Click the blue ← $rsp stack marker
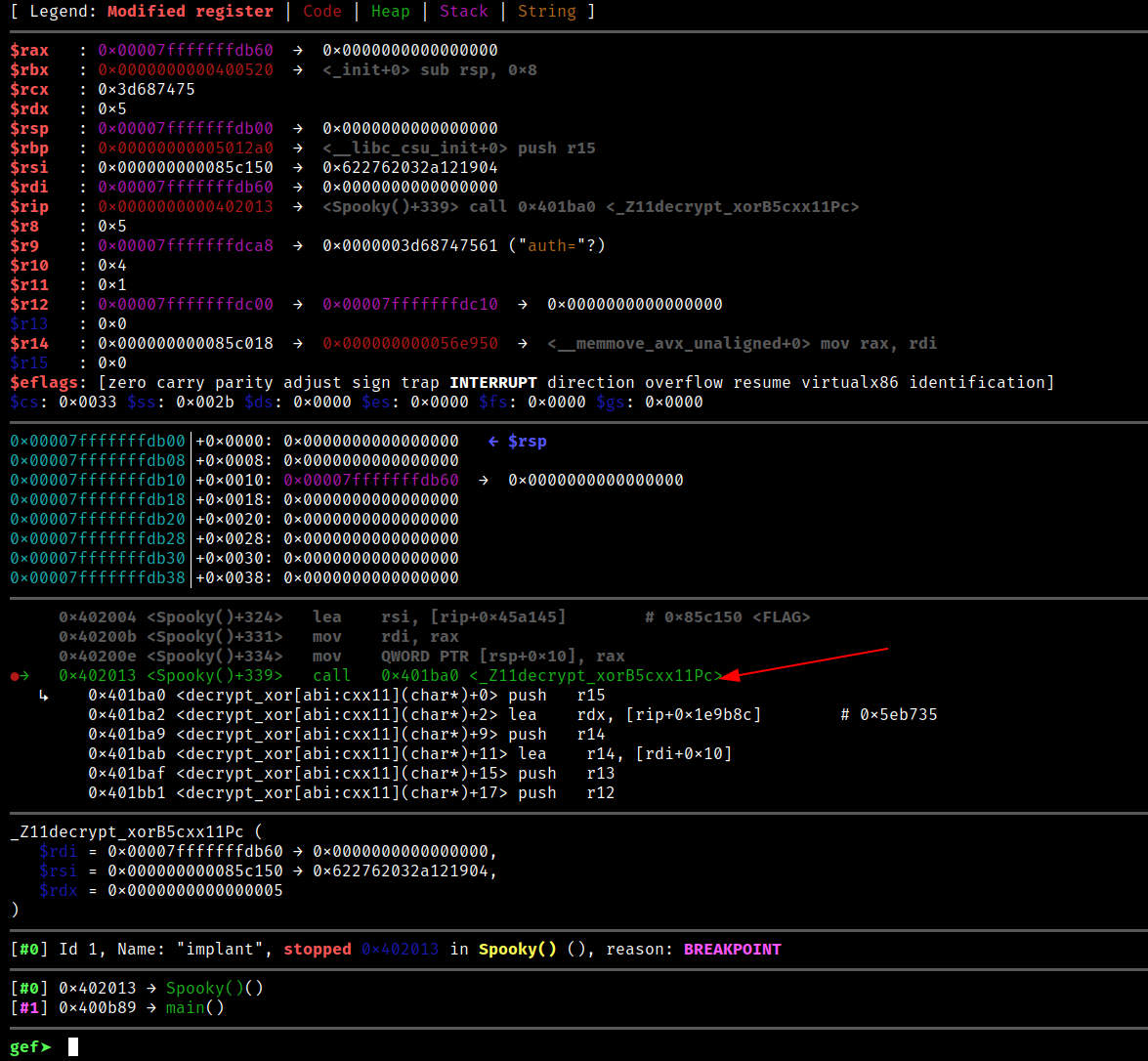 (x=517, y=442)
